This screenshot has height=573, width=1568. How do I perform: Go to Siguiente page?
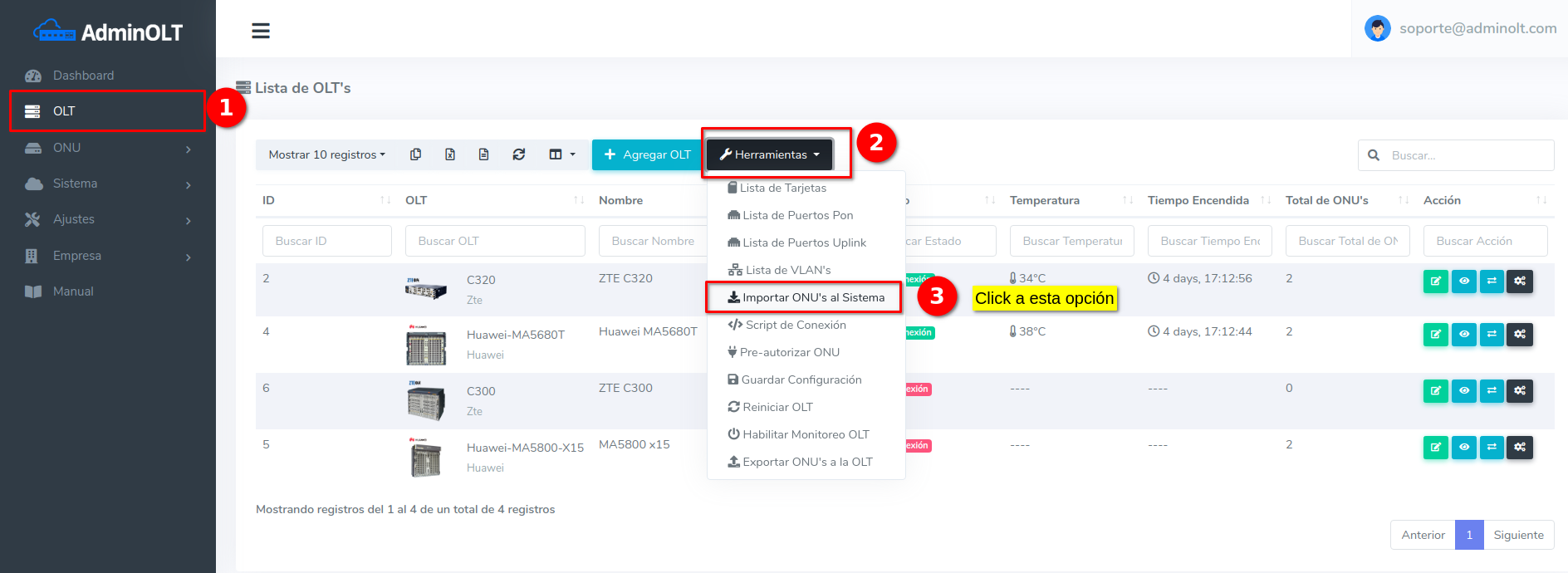click(x=1518, y=535)
